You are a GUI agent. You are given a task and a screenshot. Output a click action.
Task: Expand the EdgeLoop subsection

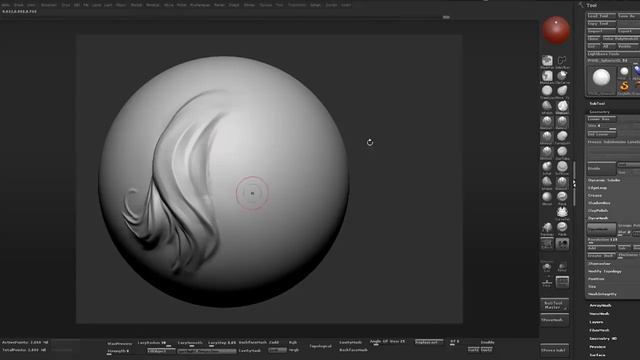tap(598, 188)
